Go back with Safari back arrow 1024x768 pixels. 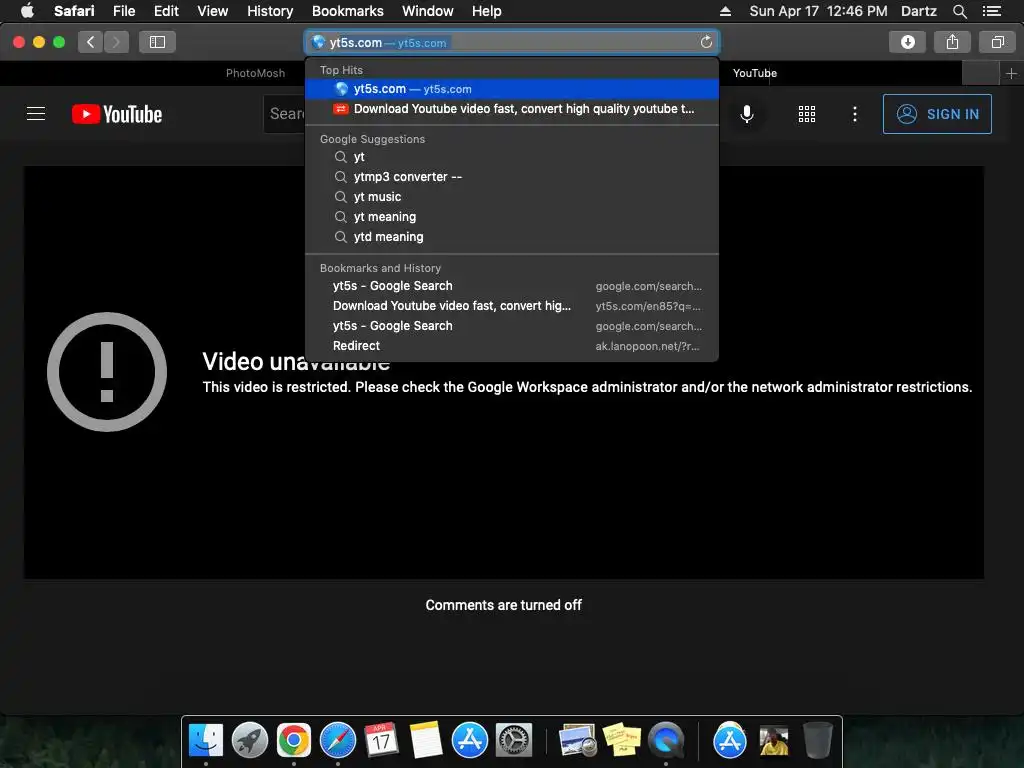[x=90, y=42]
